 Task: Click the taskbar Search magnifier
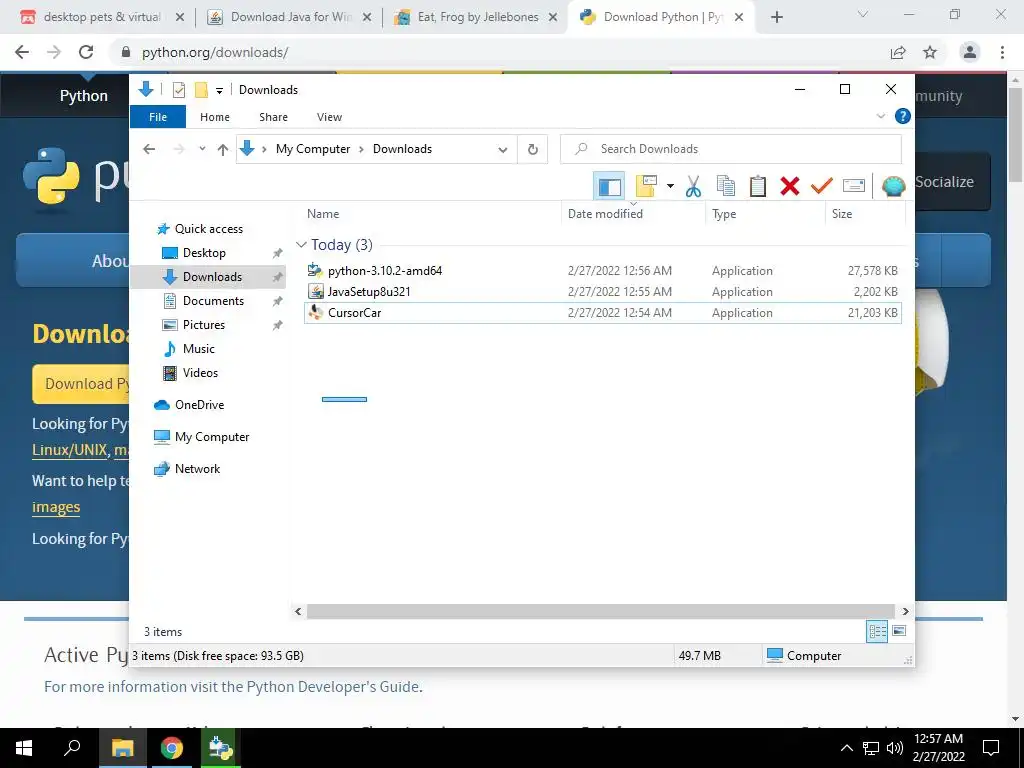coord(72,748)
